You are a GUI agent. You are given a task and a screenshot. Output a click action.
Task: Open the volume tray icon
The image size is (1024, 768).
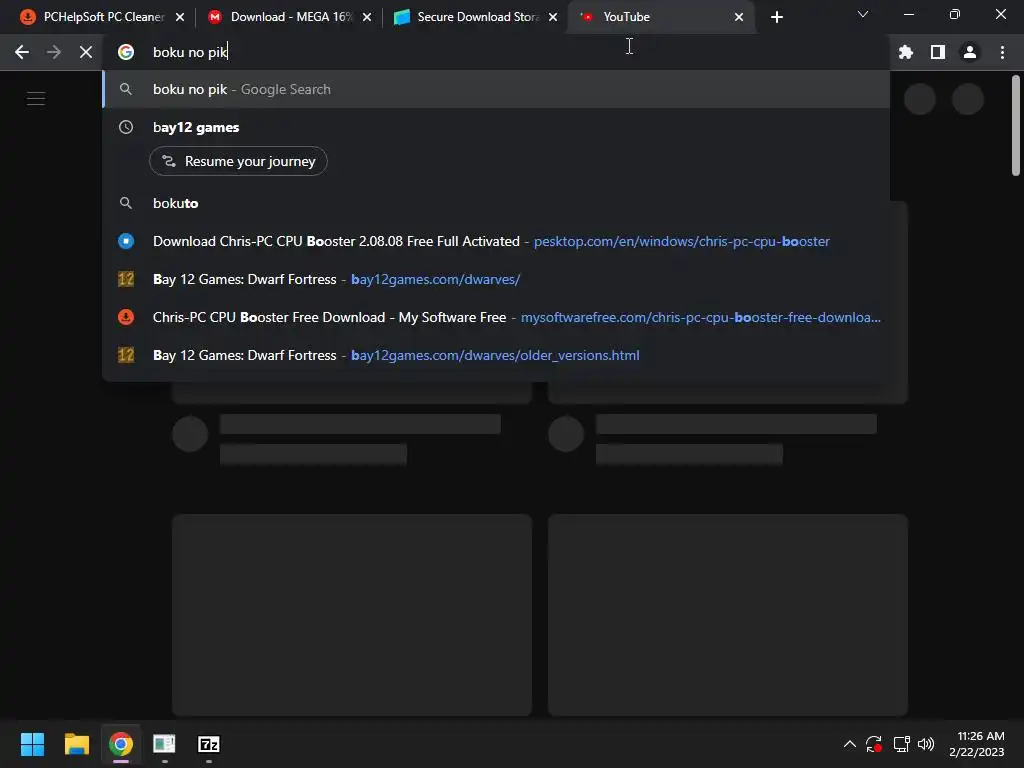click(x=926, y=744)
